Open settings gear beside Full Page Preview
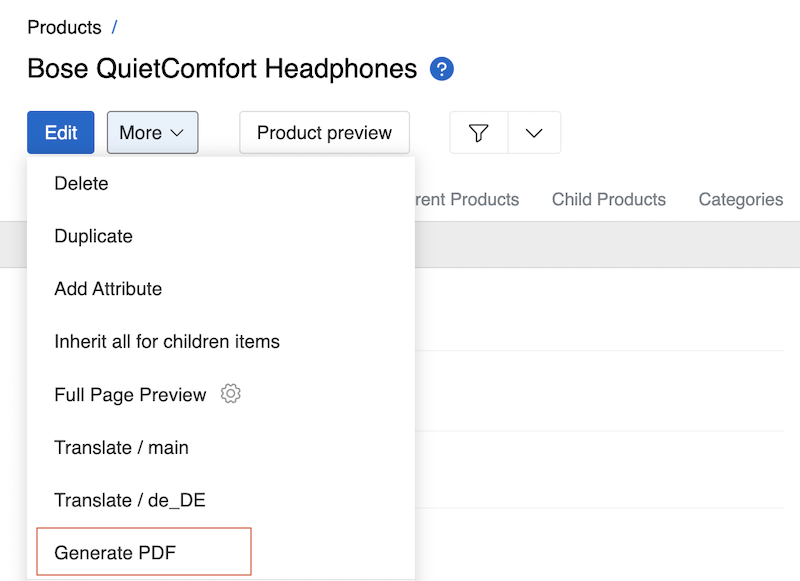Image resolution: width=800 pixels, height=581 pixels. (x=231, y=394)
